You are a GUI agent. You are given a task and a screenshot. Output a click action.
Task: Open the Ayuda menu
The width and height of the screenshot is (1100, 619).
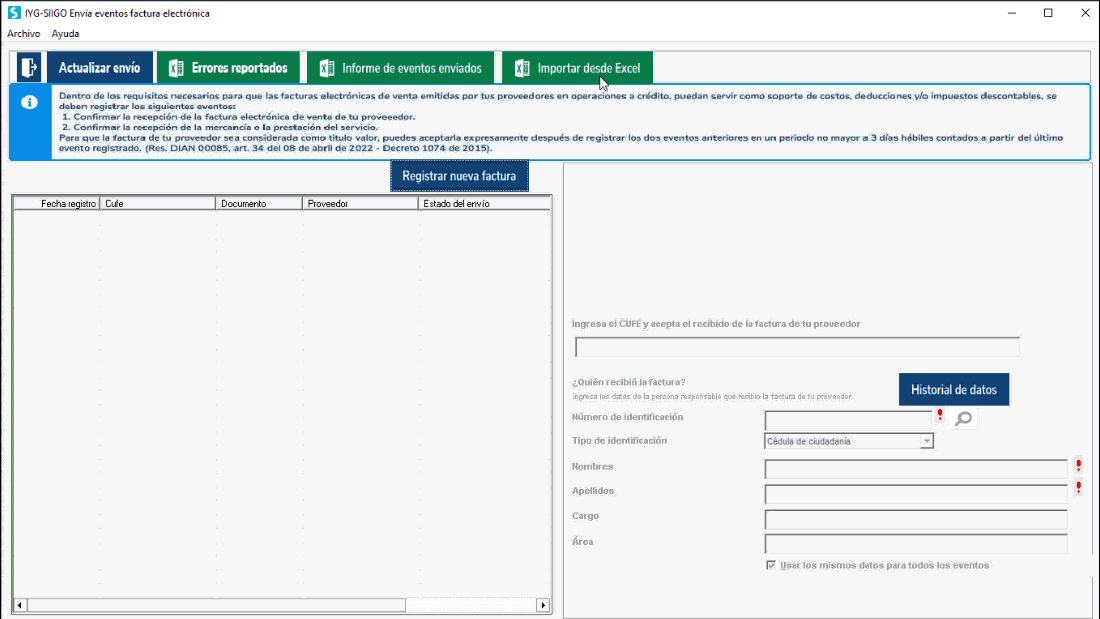(65, 33)
